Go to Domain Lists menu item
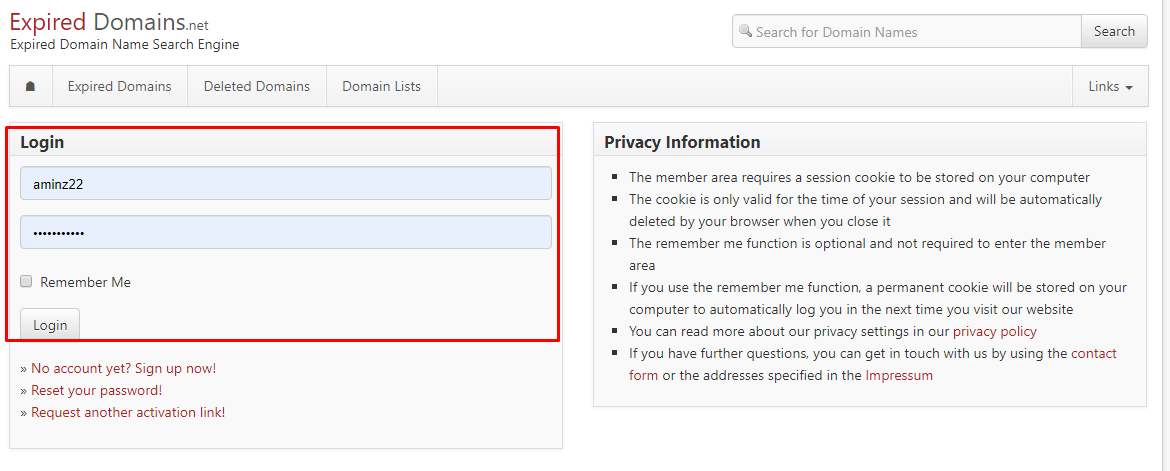The image size is (1170, 471). [x=381, y=86]
